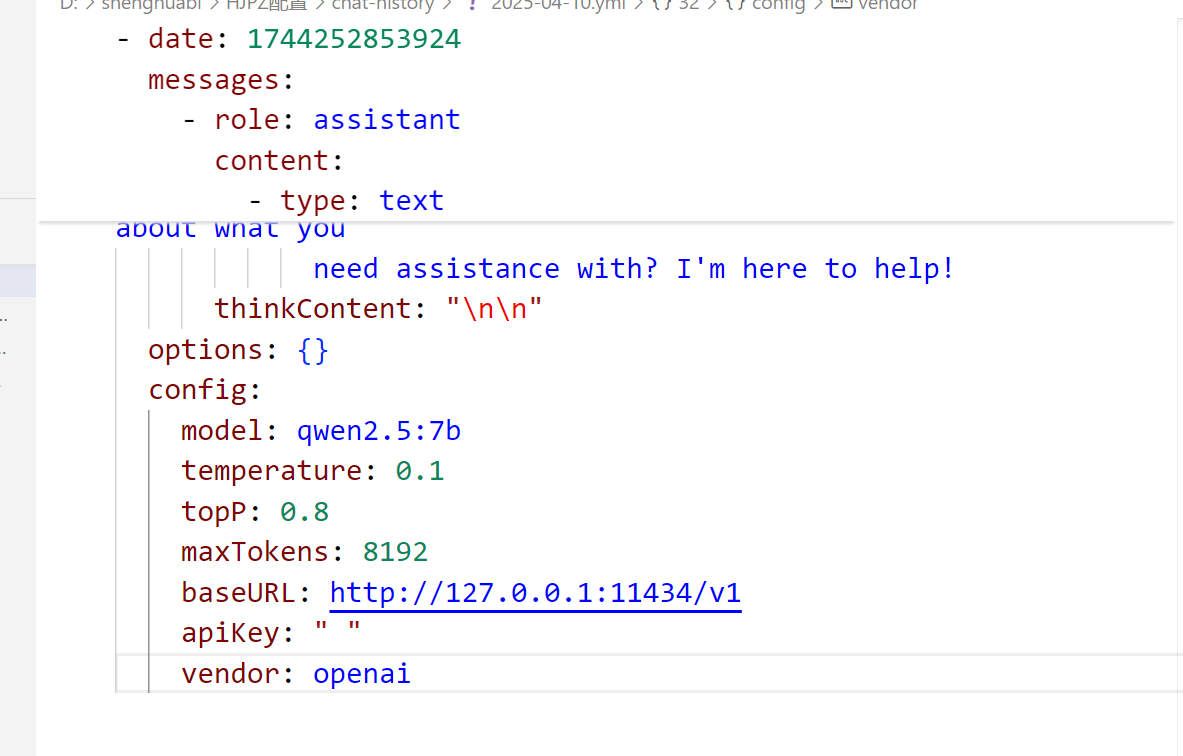Screen dimensions: 1183x756
Task: Click the temperature value 0.1
Action: [419, 471]
